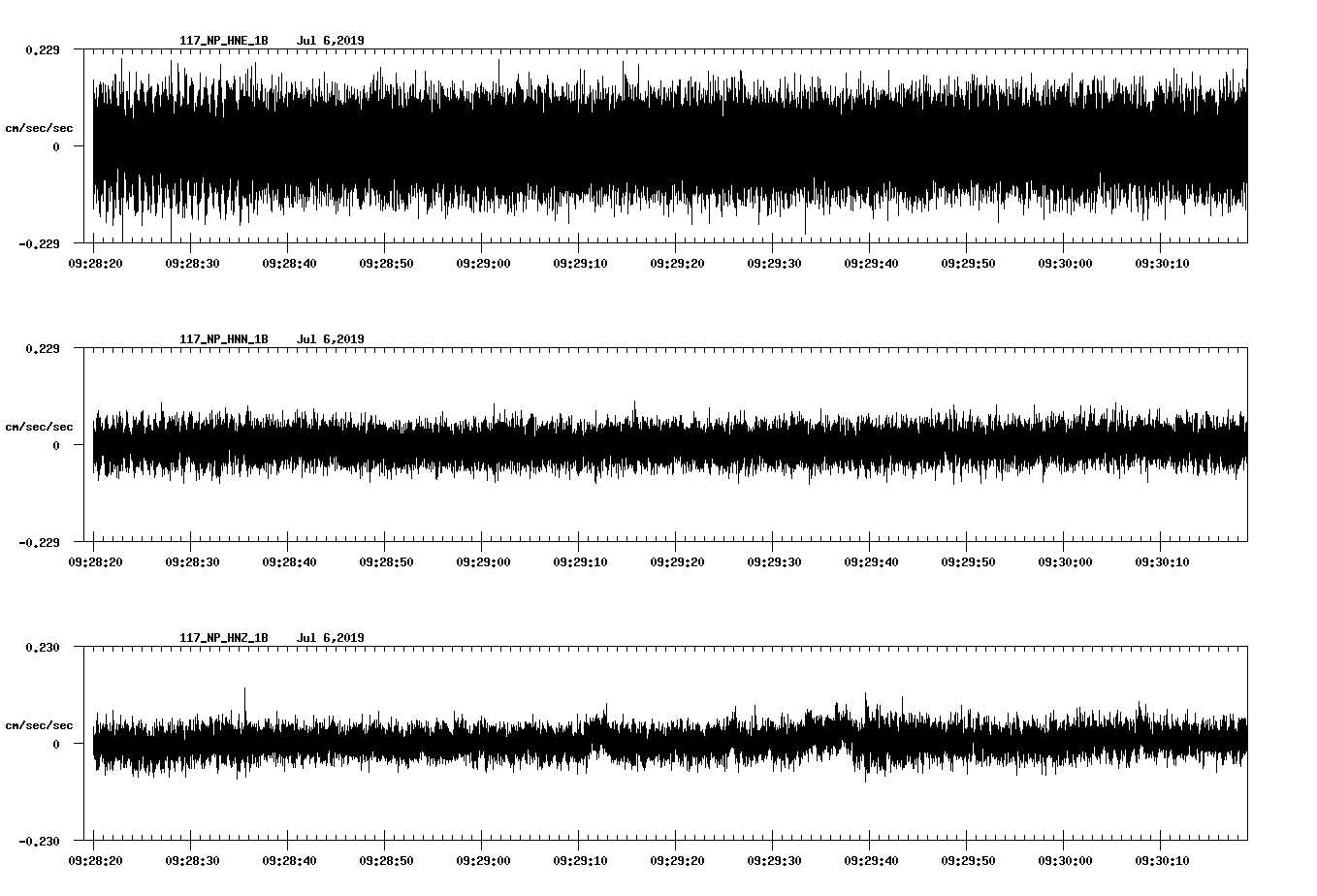Click the Jul 6,2019 date above HNZ plot

[330, 638]
